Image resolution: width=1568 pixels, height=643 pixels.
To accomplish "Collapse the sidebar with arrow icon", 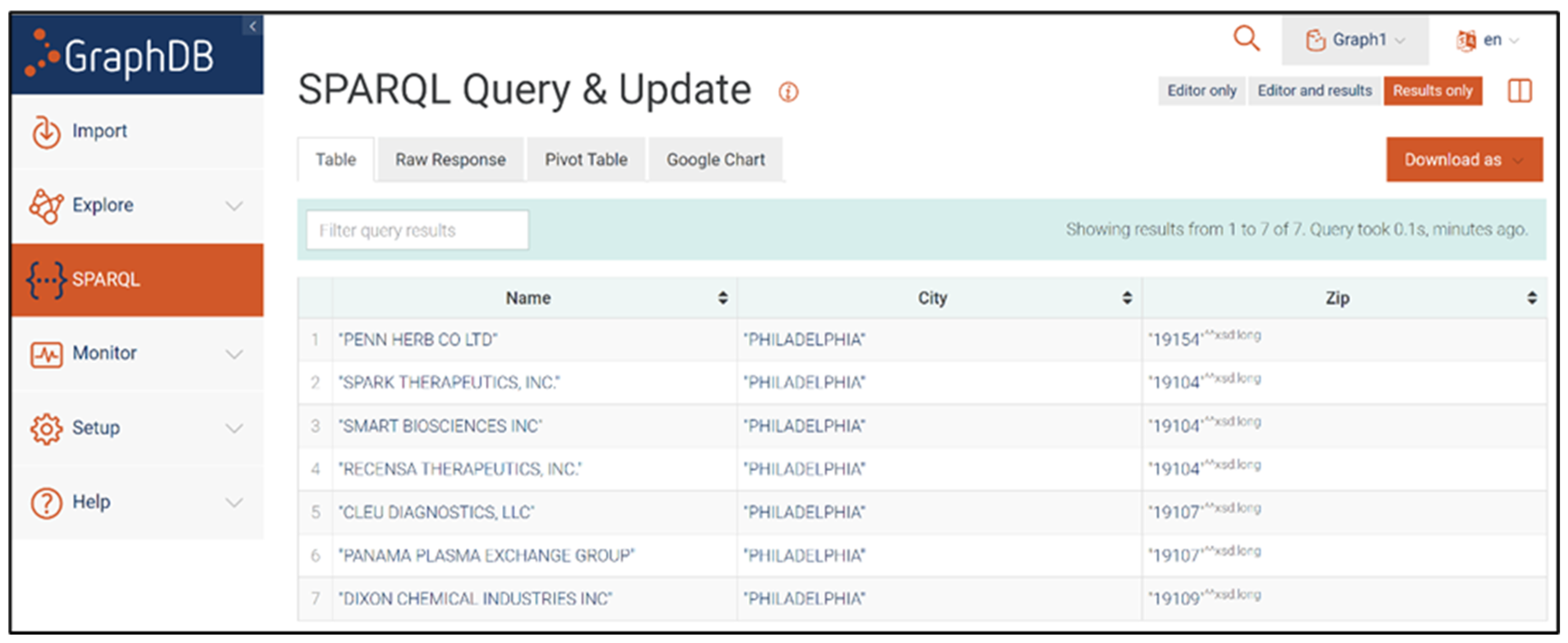I will tap(253, 26).
